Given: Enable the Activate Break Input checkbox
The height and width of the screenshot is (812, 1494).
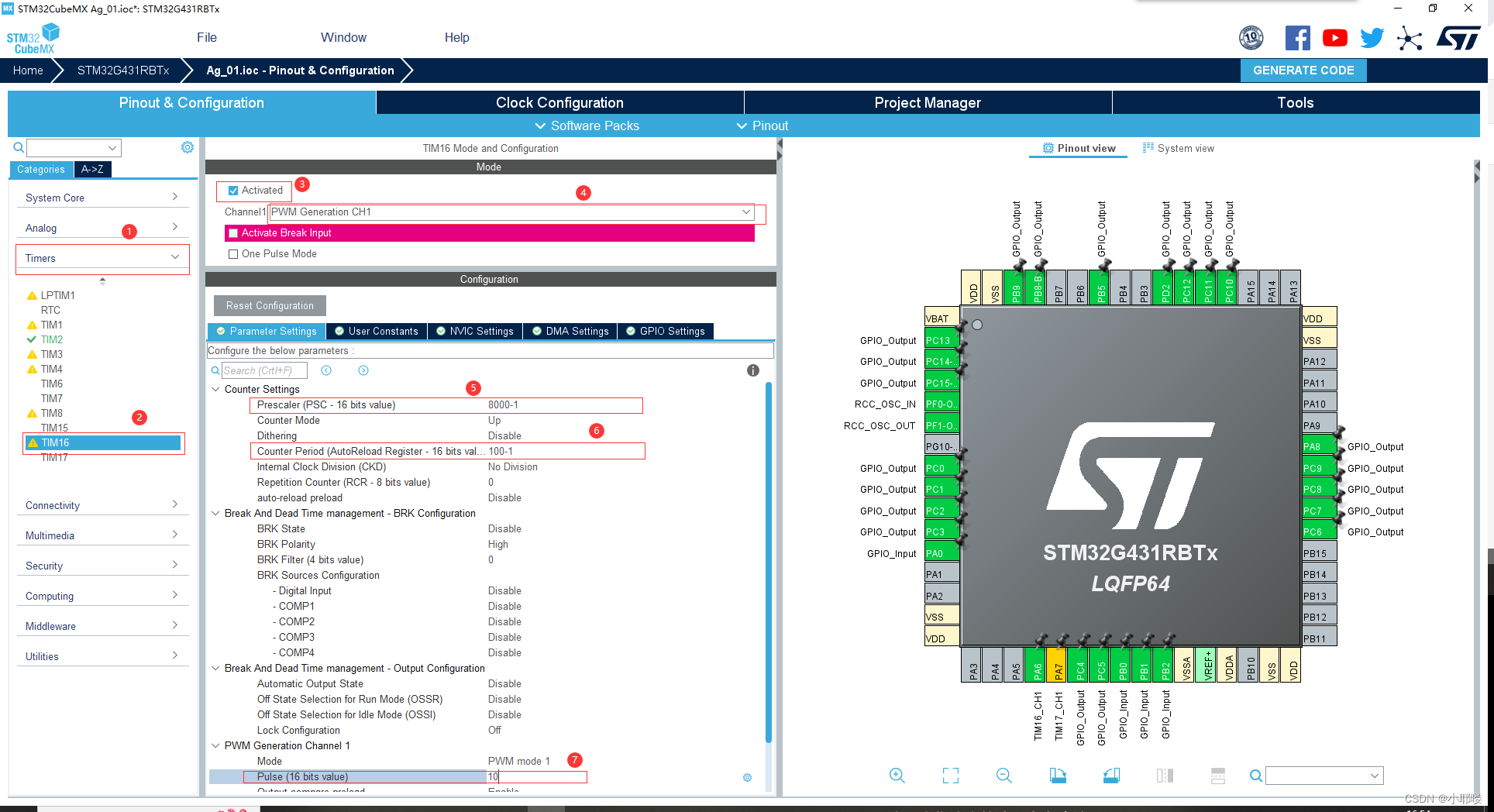Looking at the screenshot, I should (x=233, y=233).
